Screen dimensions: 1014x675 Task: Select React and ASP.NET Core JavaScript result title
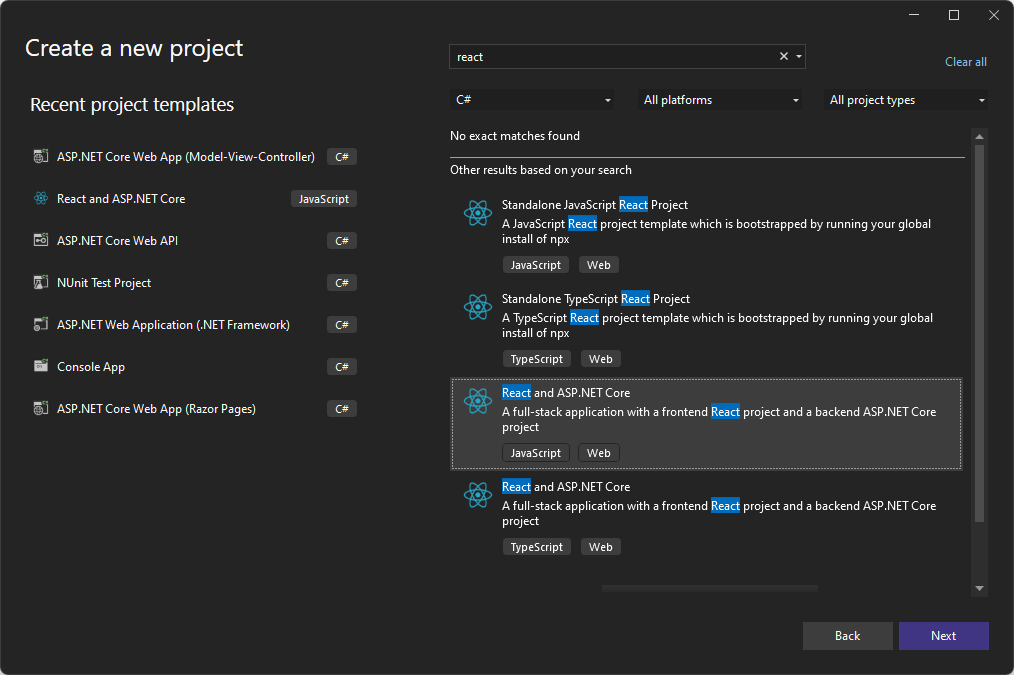[x=566, y=392]
